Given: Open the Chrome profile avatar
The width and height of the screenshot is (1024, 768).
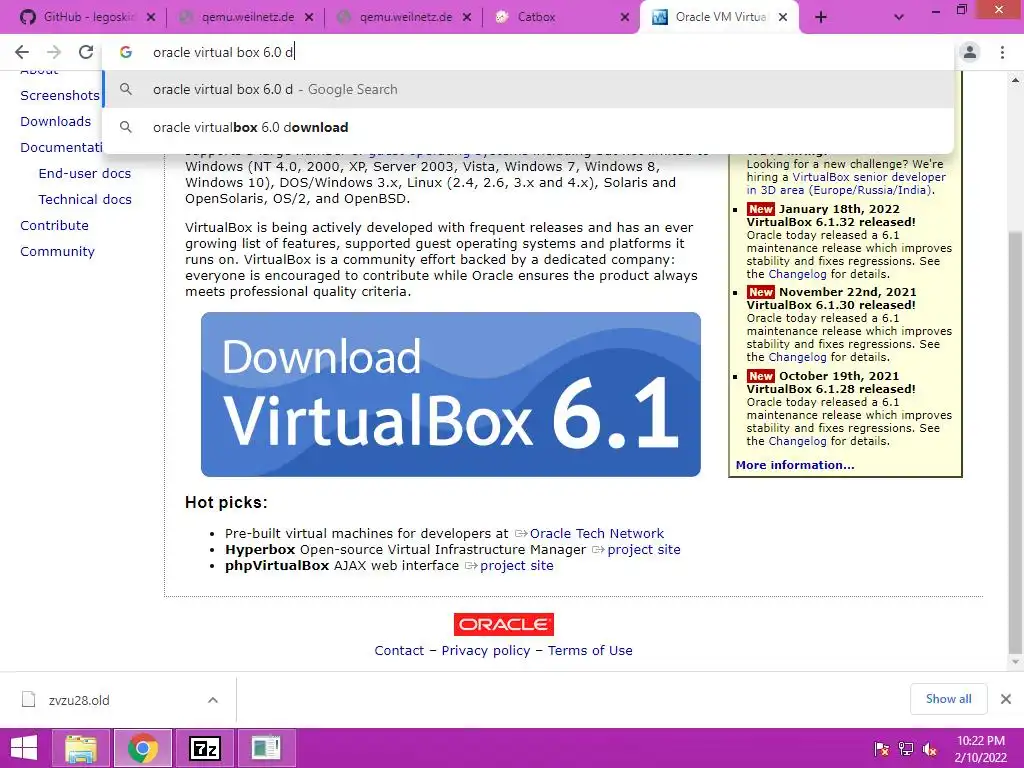Looking at the screenshot, I should coord(970,52).
